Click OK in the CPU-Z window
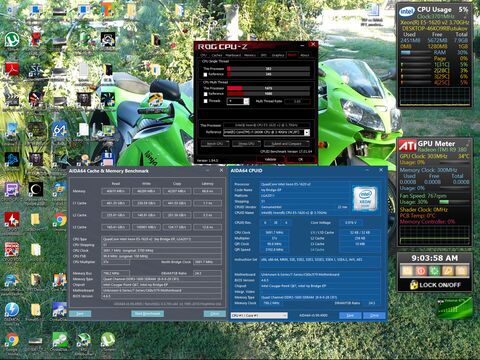The height and width of the screenshot is (360, 480). click(301, 159)
